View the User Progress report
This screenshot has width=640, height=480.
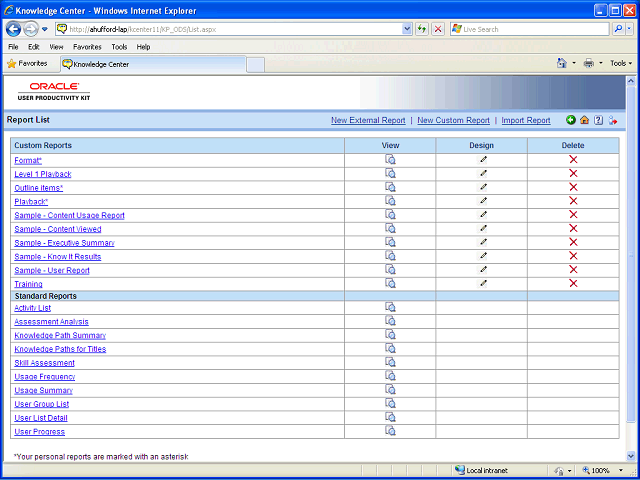click(x=390, y=431)
